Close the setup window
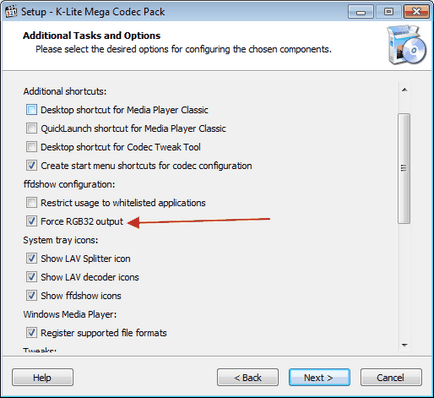434x398 pixels. coord(416,12)
